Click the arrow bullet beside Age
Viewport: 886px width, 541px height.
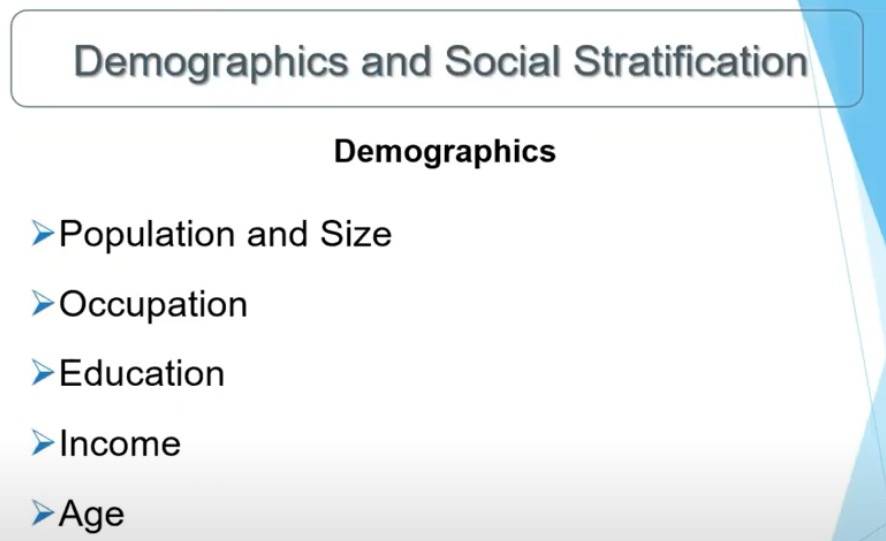tap(43, 513)
